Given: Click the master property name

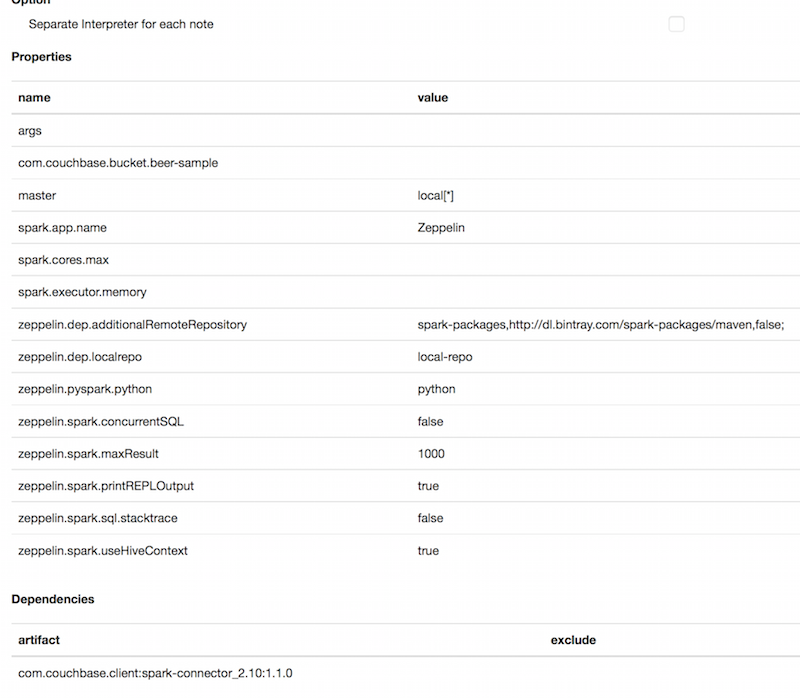Looking at the screenshot, I should coord(37,195).
